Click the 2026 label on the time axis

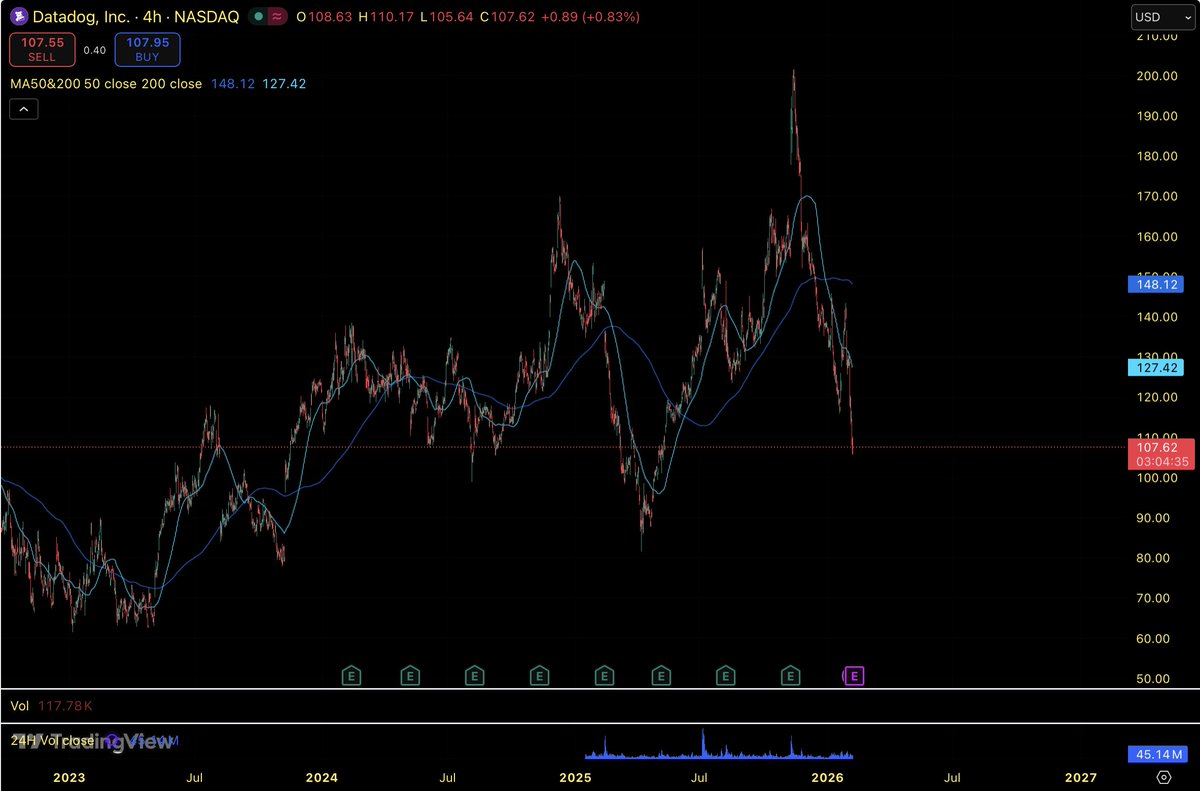click(x=828, y=777)
